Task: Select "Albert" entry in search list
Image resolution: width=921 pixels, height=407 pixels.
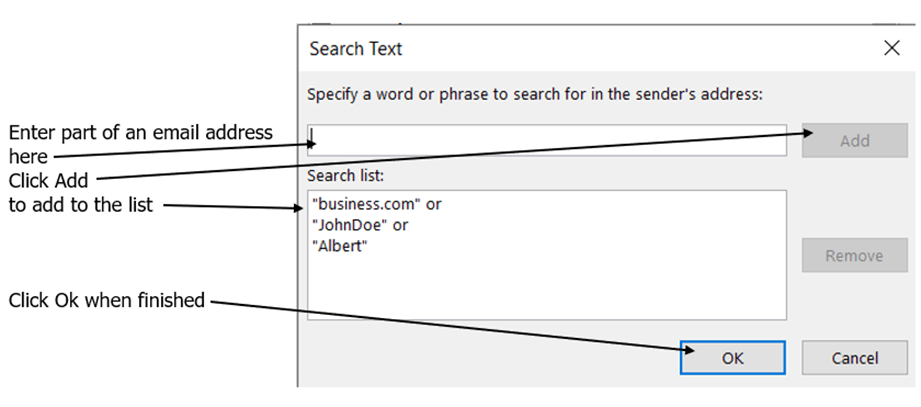Action: point(340,246)
